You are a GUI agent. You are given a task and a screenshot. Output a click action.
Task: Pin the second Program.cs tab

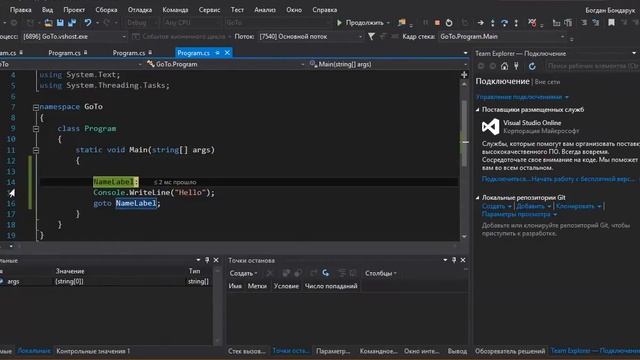[86, 53]
